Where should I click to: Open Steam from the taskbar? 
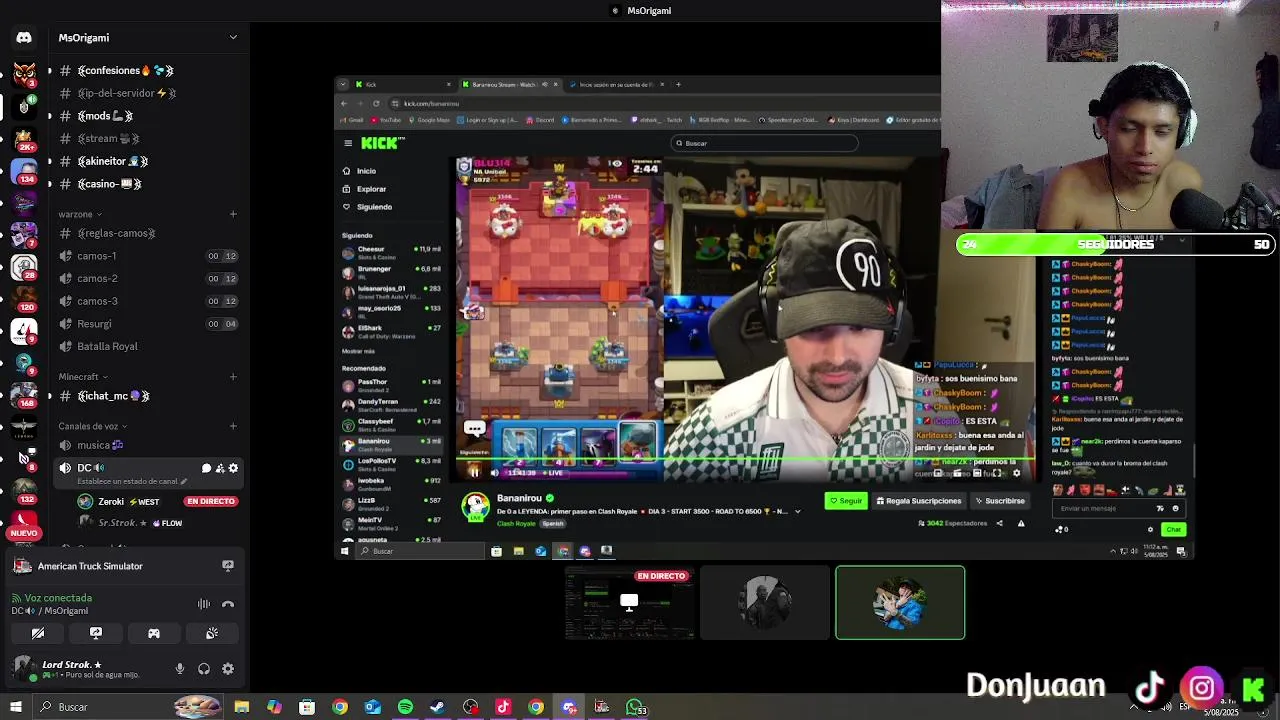tap(437, 707)
